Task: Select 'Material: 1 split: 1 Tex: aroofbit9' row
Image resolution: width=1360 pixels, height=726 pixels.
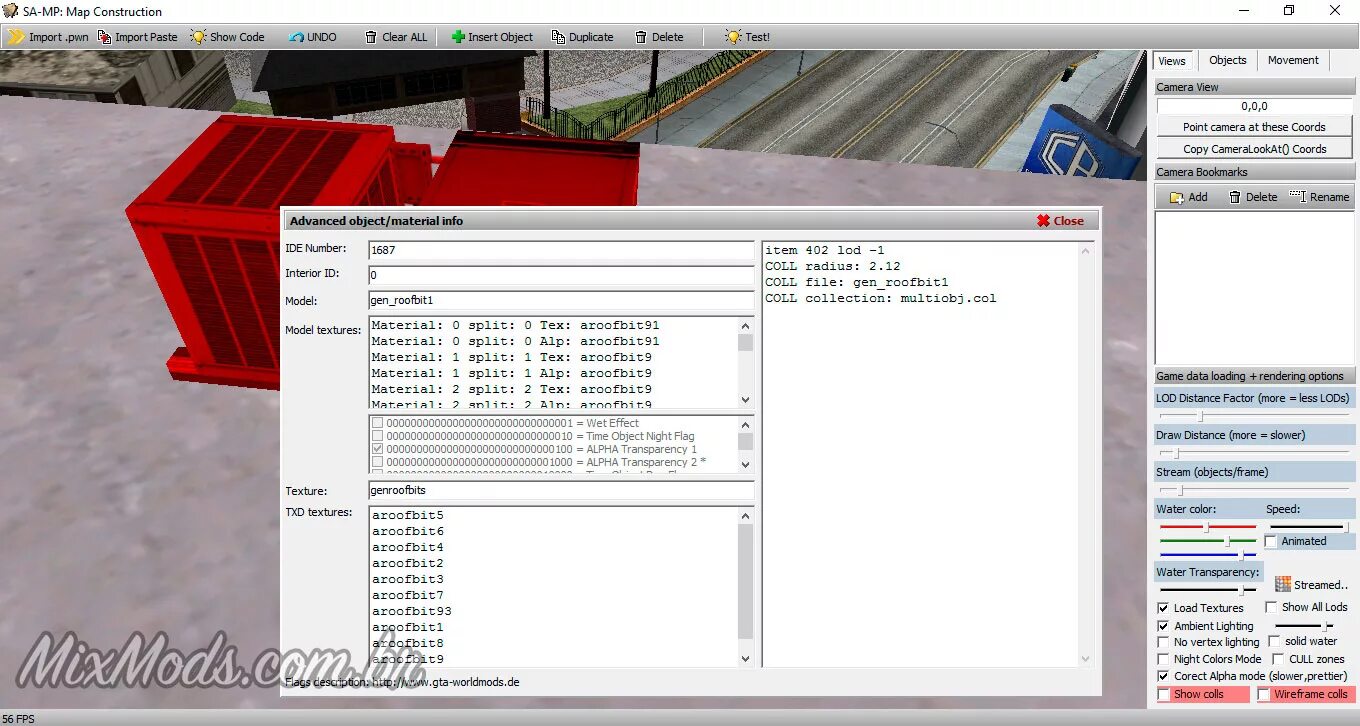Action: [x=512, y=357]
